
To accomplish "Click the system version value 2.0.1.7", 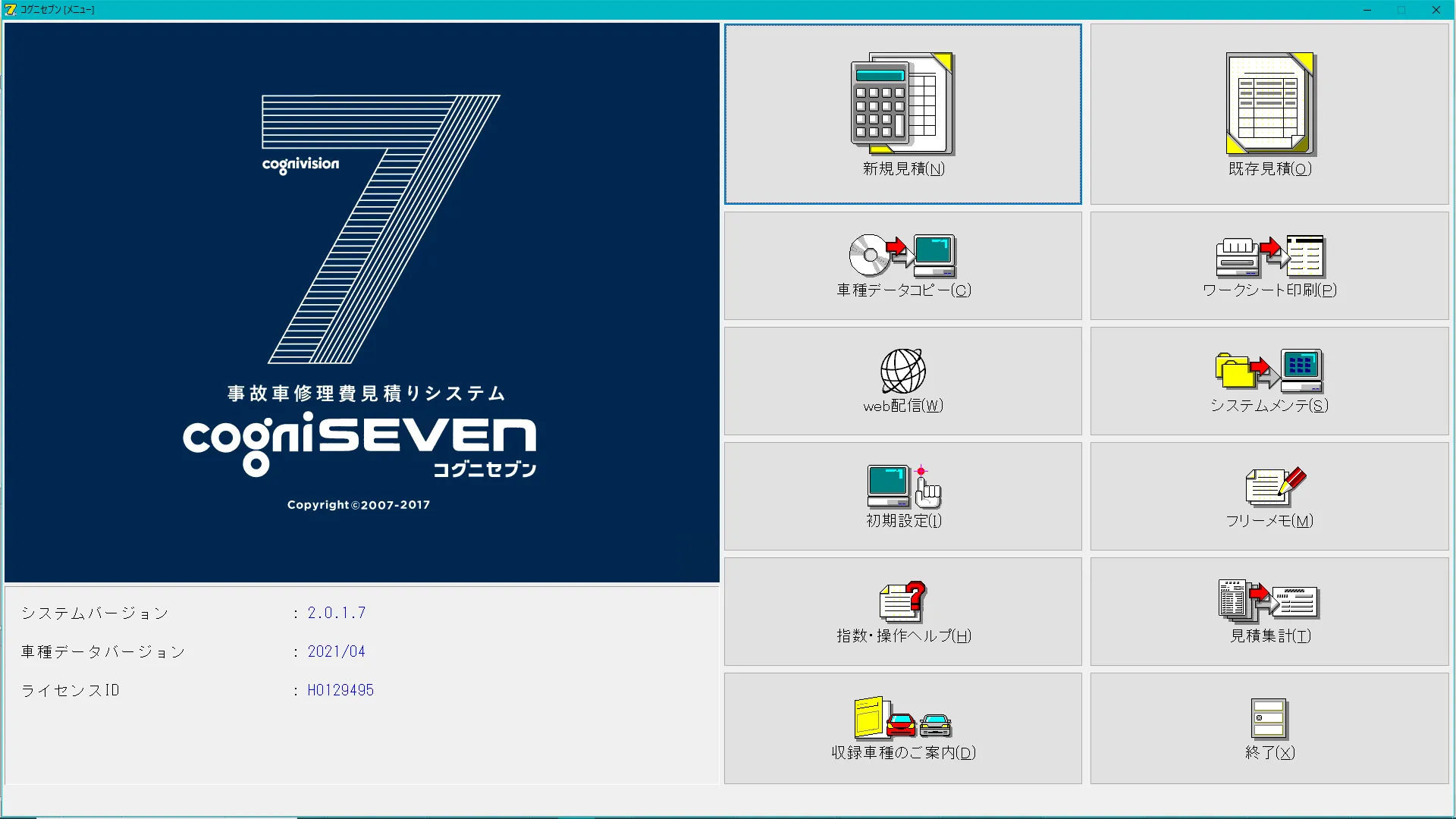I will click(337, 613).
